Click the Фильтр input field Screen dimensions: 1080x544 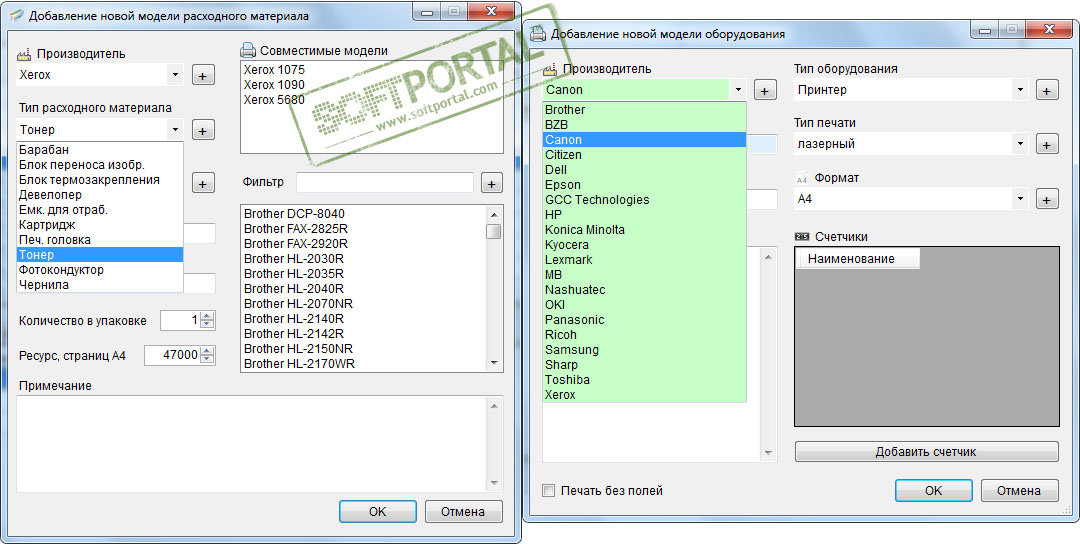click(x=384, y=183)
